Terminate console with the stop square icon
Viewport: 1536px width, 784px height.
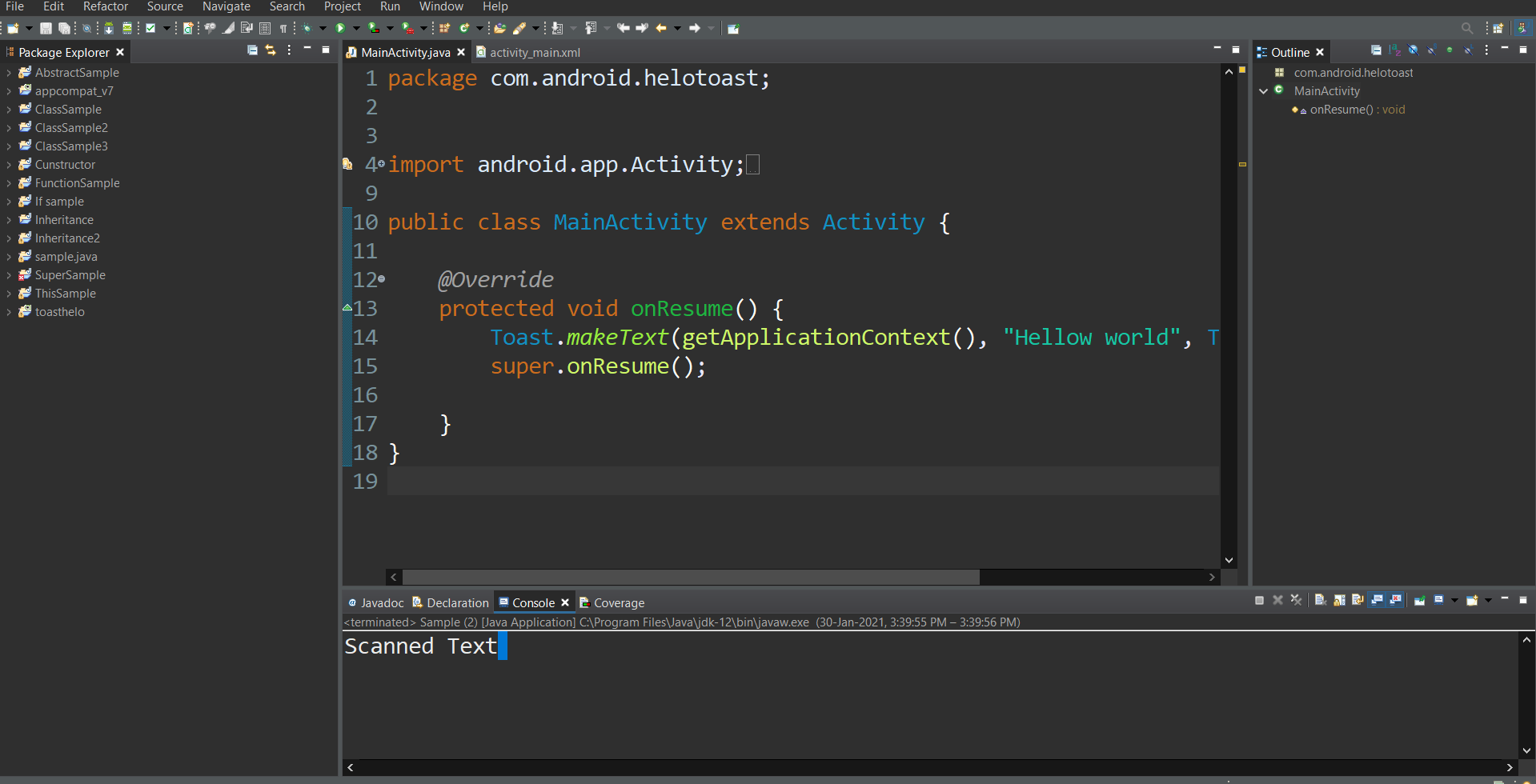[x=1259, y=600]
